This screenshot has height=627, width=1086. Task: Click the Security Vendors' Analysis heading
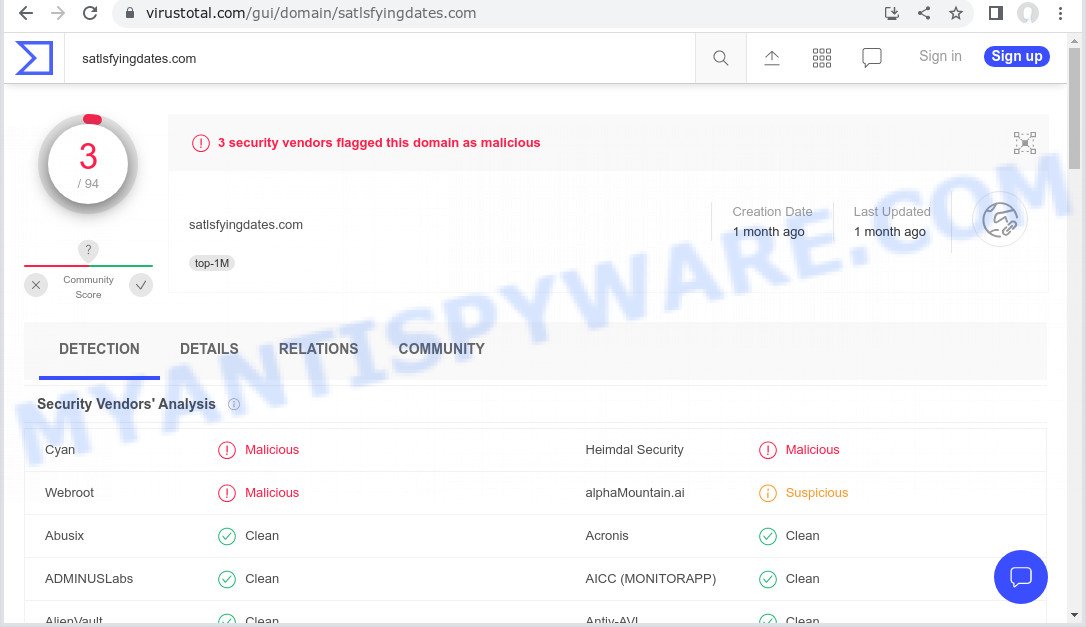click(126, 404)
